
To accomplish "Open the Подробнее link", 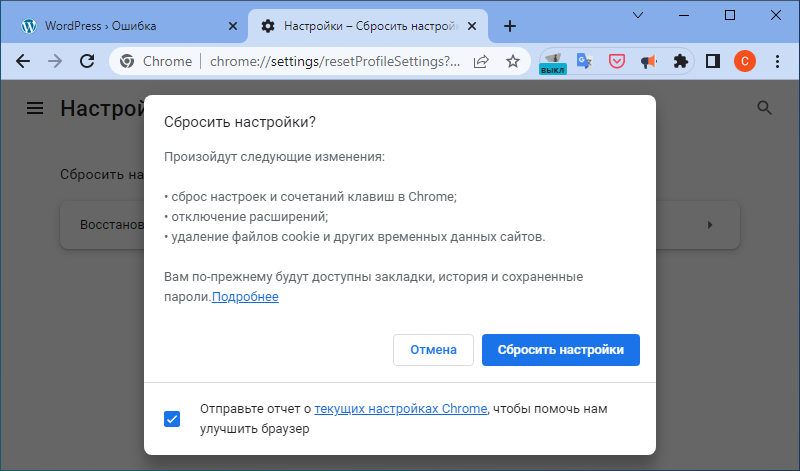I will [245, 296].
